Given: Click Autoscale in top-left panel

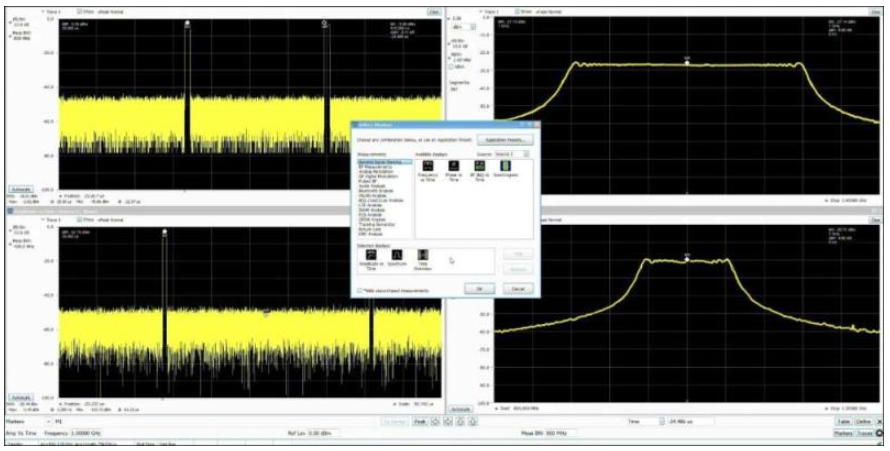Looking at the screenshot, I should point(20,189).
